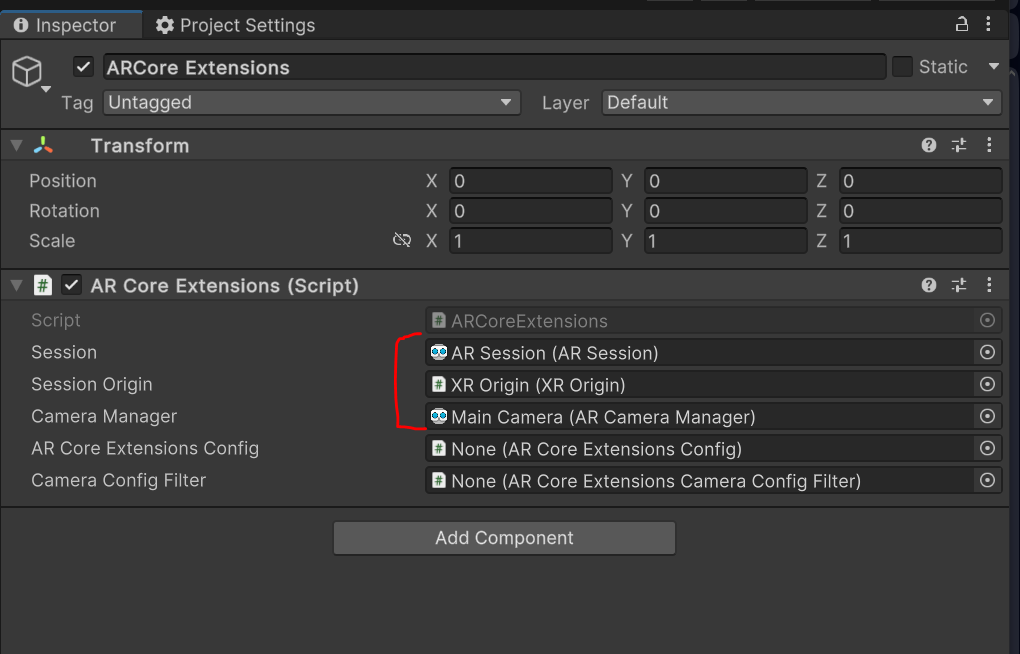
Task: Open Transform component preset settings icon
Action: click(x=959, y=146)
